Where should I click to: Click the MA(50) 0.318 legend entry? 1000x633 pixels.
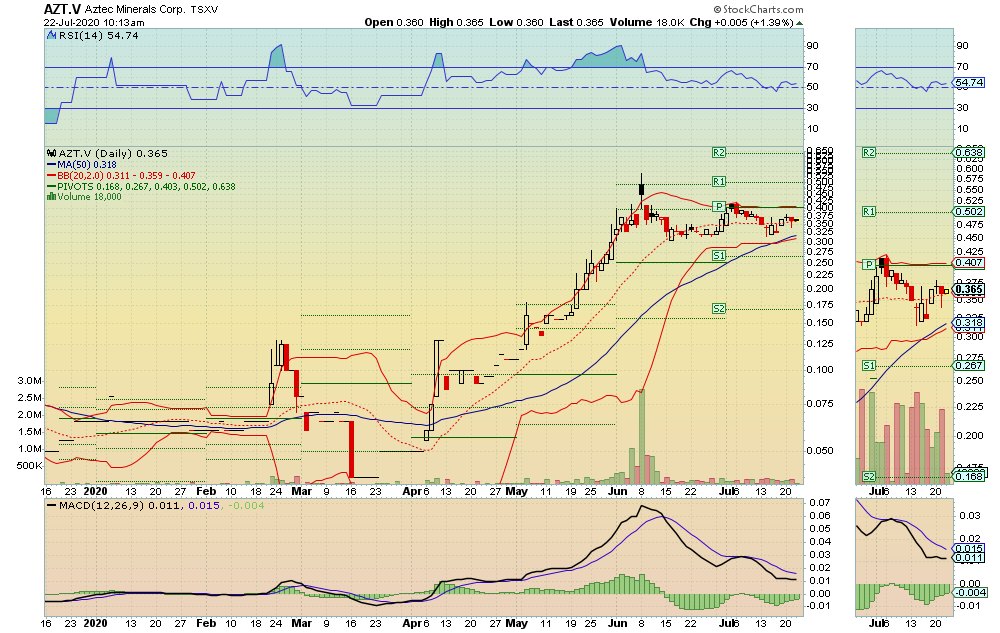(83, 164)
